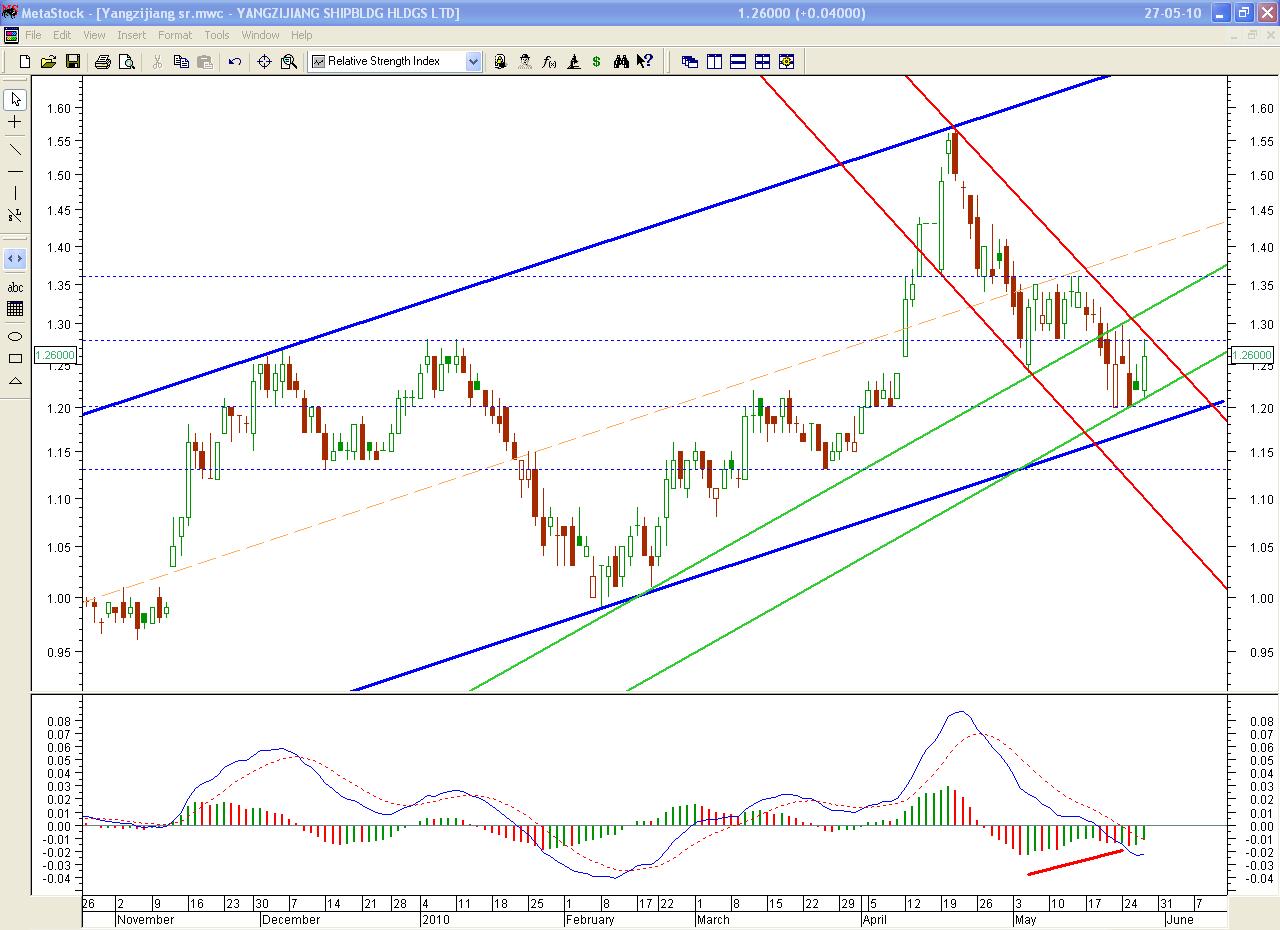
Task: Click the February label on date axis
Action: (590, 919)
